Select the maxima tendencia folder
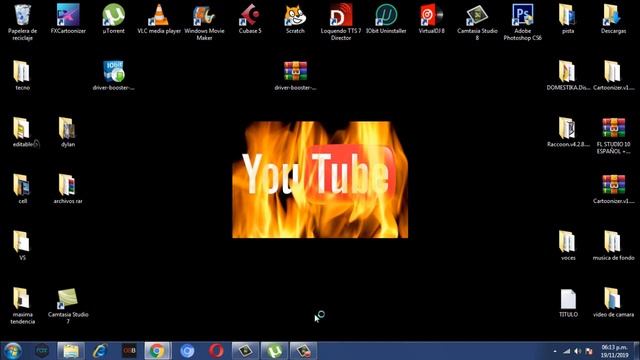This screenshot has width=640, height=360. (22, 298)
